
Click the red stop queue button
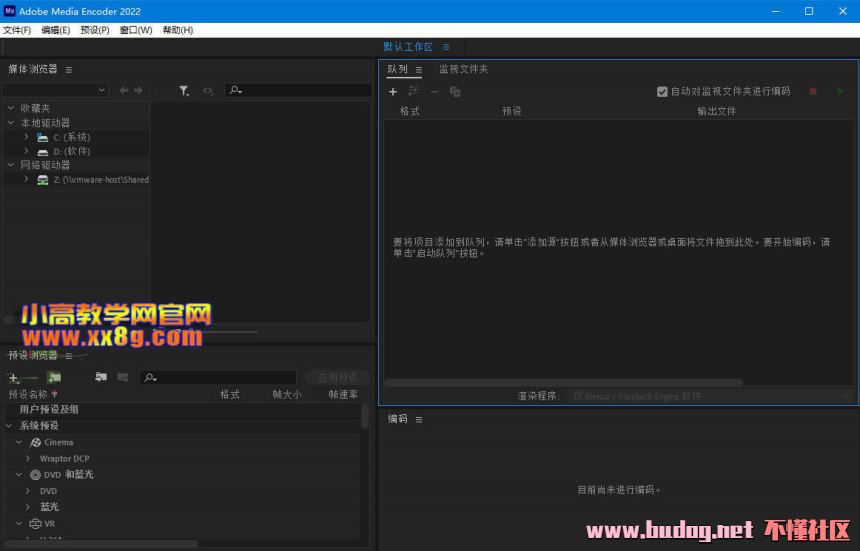click(x=813, y=92)
